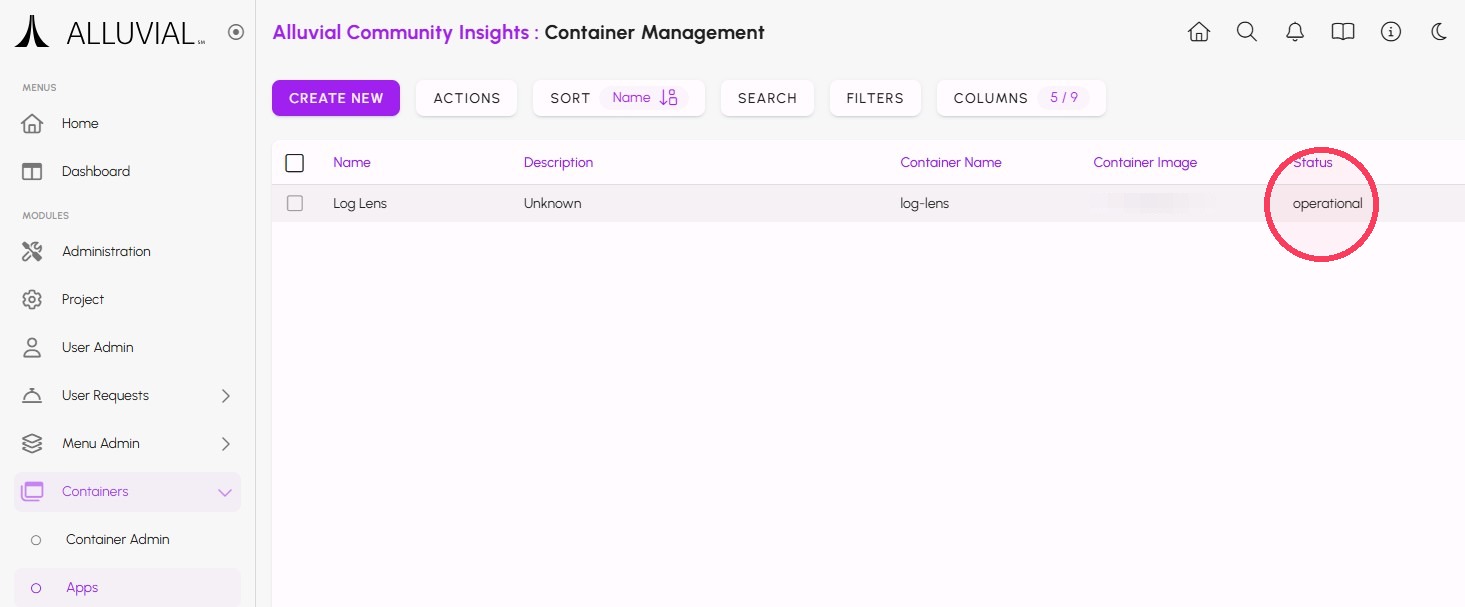The image size is (1465, 607).
Task: Click the Containers window icon
Action: pos(32,491)
